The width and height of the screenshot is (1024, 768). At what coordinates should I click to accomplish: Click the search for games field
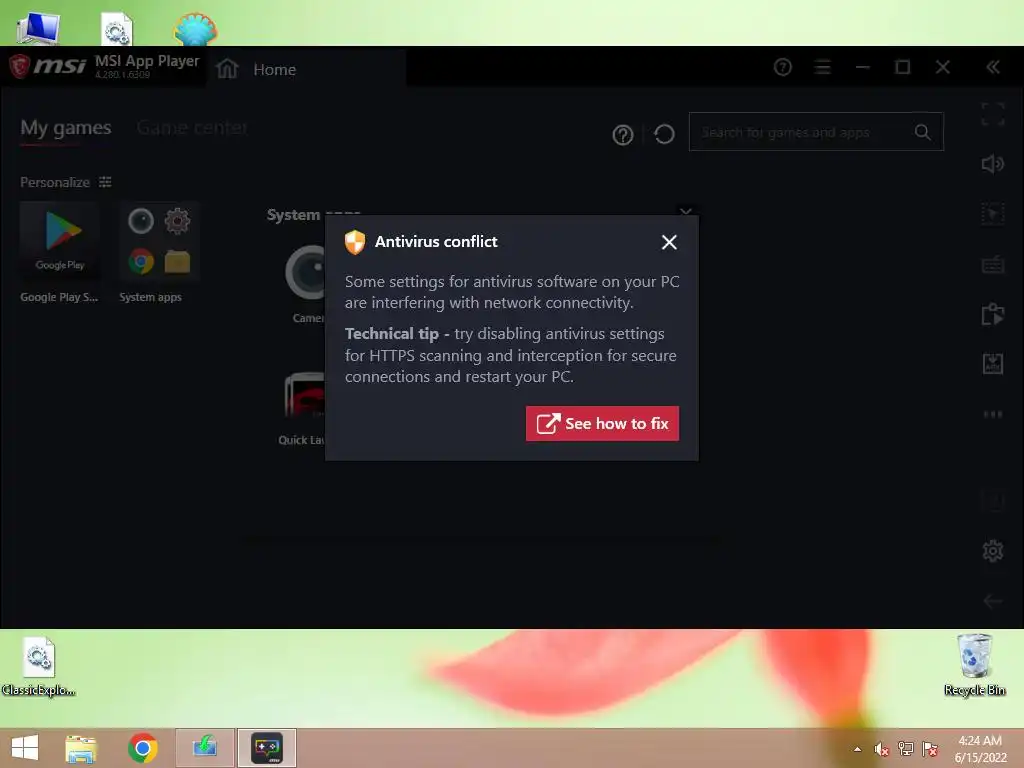point(816,132)
